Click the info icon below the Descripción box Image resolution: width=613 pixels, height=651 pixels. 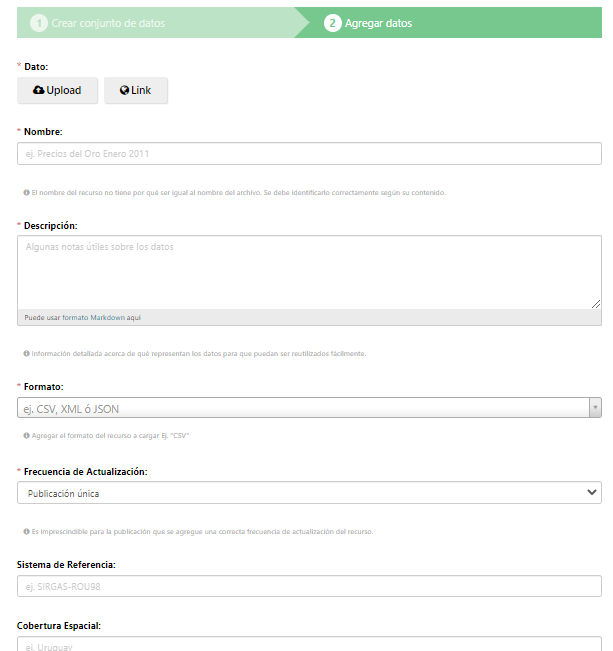pyautogui.click(x=25, y=353)
